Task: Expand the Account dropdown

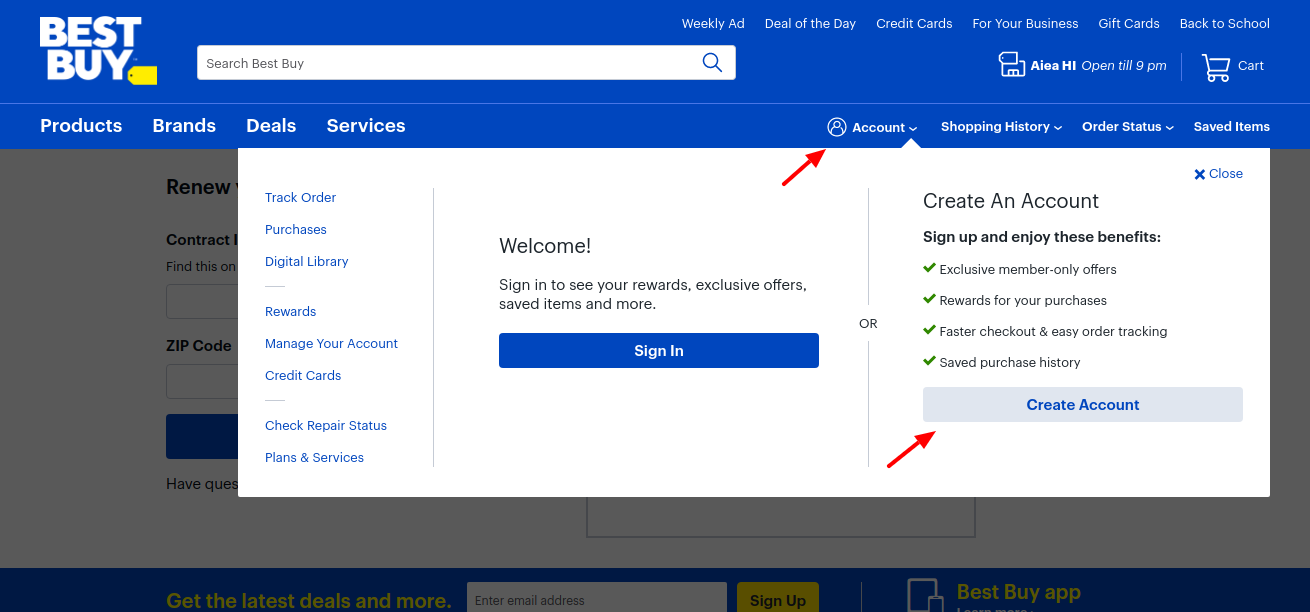Action: tap(872, 127)
